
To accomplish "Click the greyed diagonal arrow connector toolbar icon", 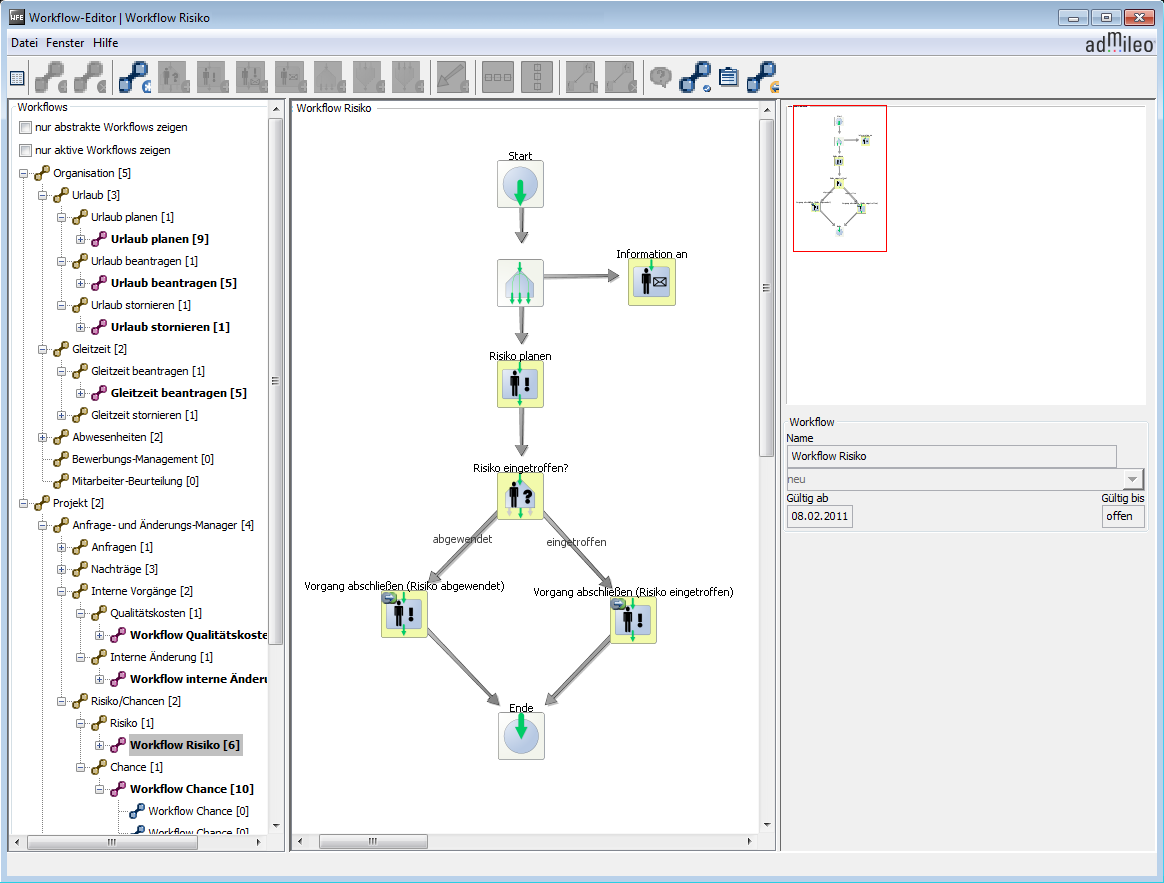I will (453, 77).
